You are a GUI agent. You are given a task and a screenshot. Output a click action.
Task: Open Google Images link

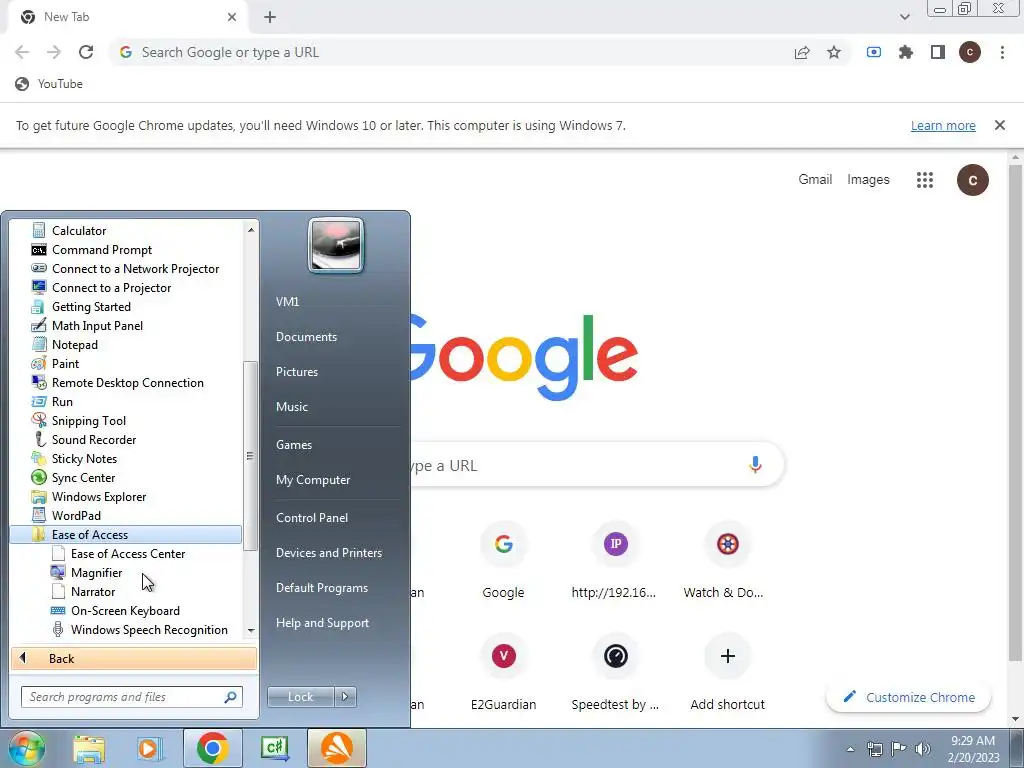click(x=868, y=179)
